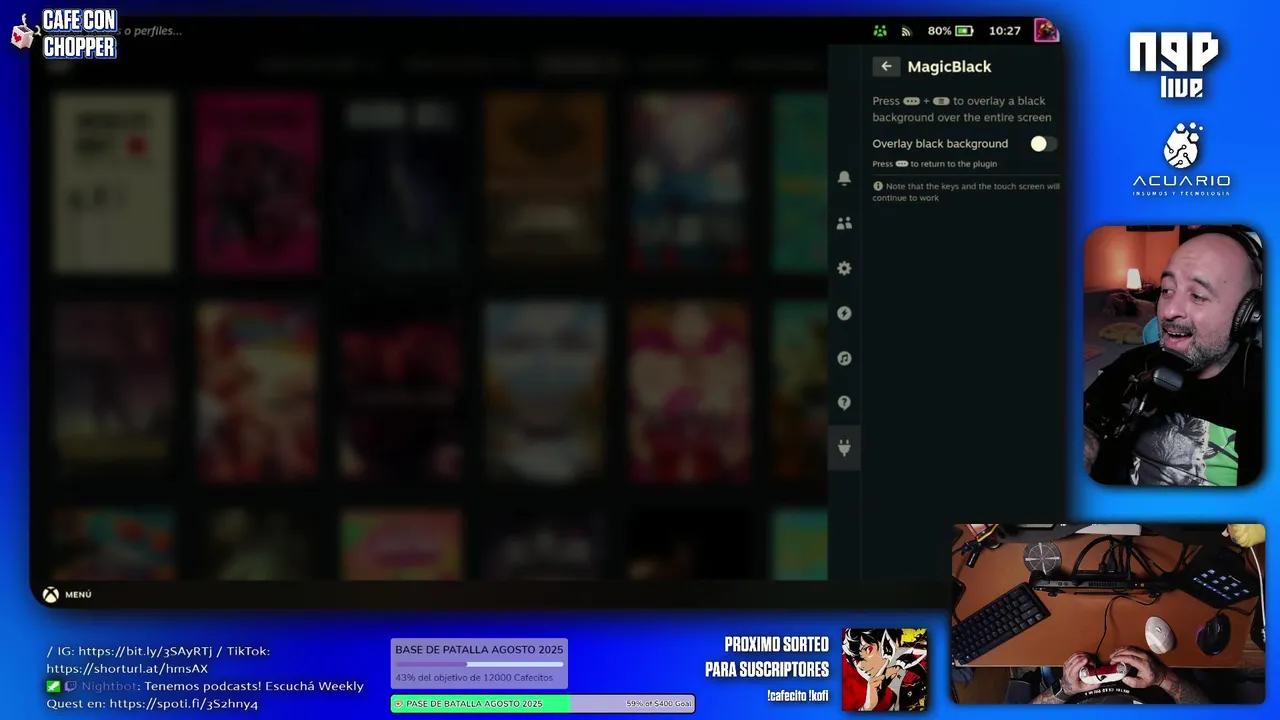Click the 'Proximo sorteo para suscriptores' text
Image resolution: width=1280 pixels, height=720 pixels.
pyautogui.click(x=767, y=657)
